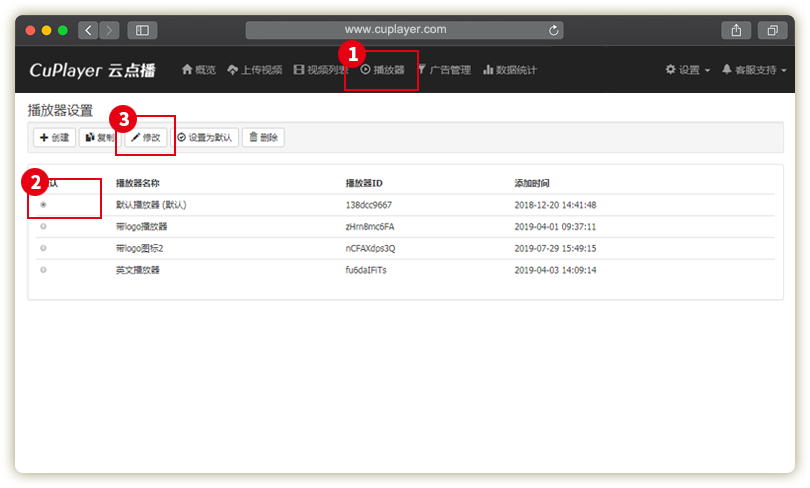Expand the 设置 dropdown in the navbar

(688, 70)
